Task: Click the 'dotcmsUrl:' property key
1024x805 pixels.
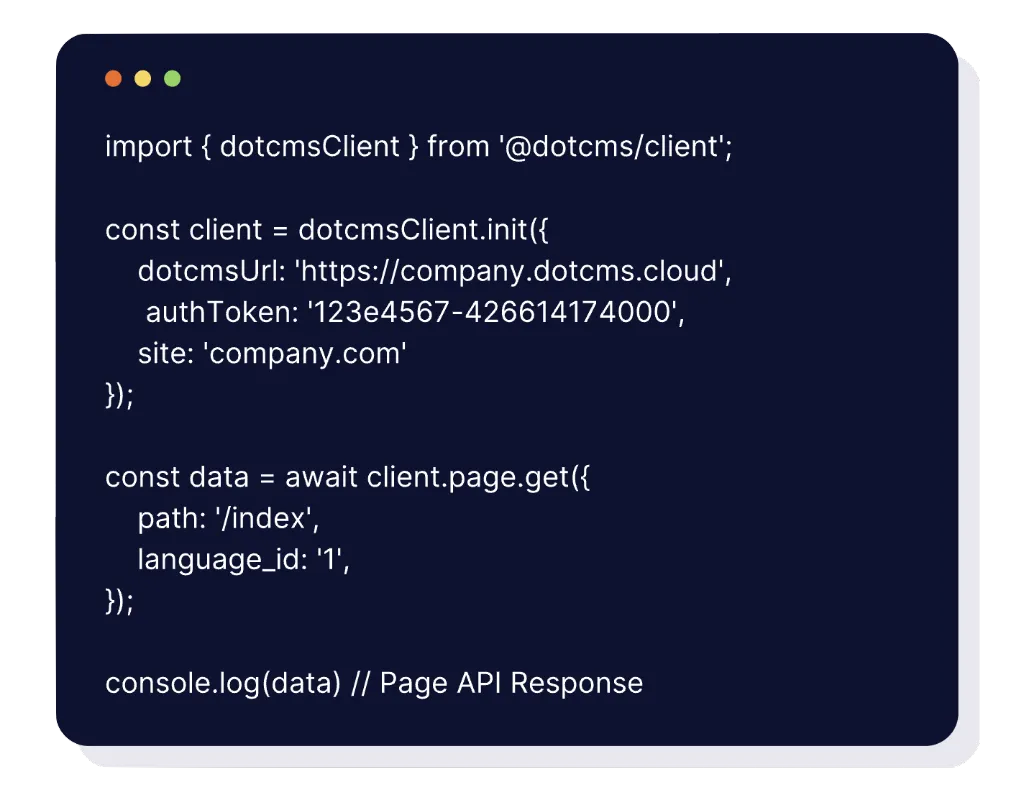Action: tap(210, 271)
